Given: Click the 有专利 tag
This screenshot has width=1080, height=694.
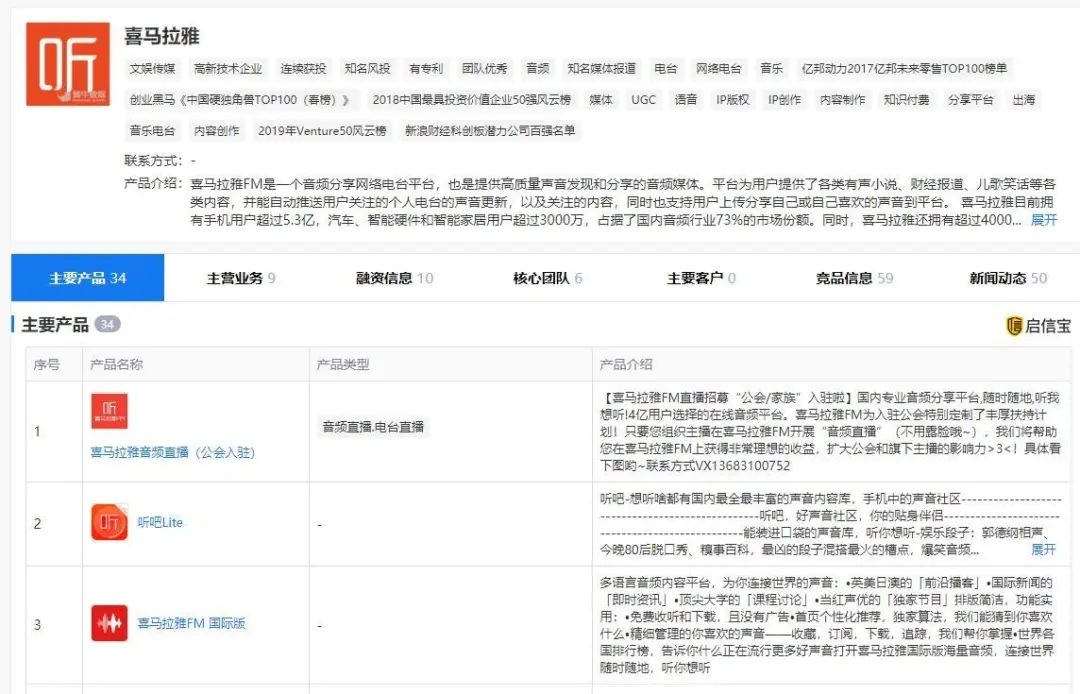Looking at the screenshot, I should (x=426, y=69).
